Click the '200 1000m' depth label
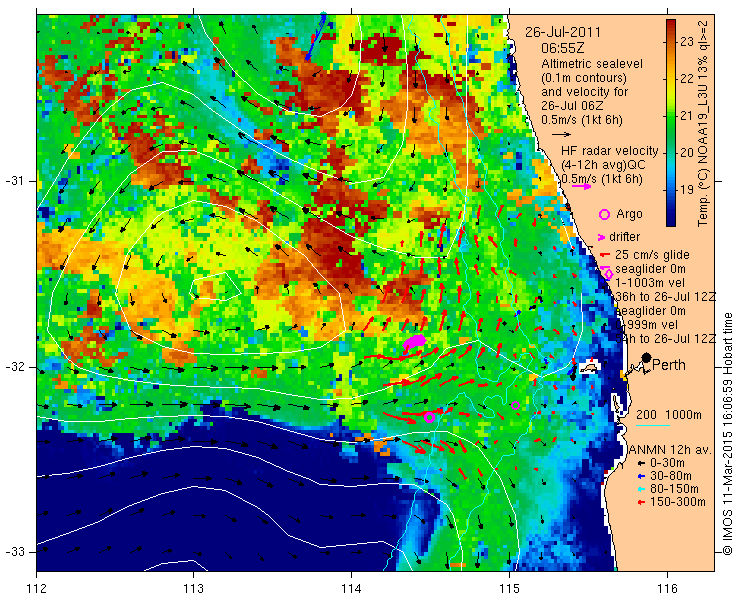 click(669, 415)
